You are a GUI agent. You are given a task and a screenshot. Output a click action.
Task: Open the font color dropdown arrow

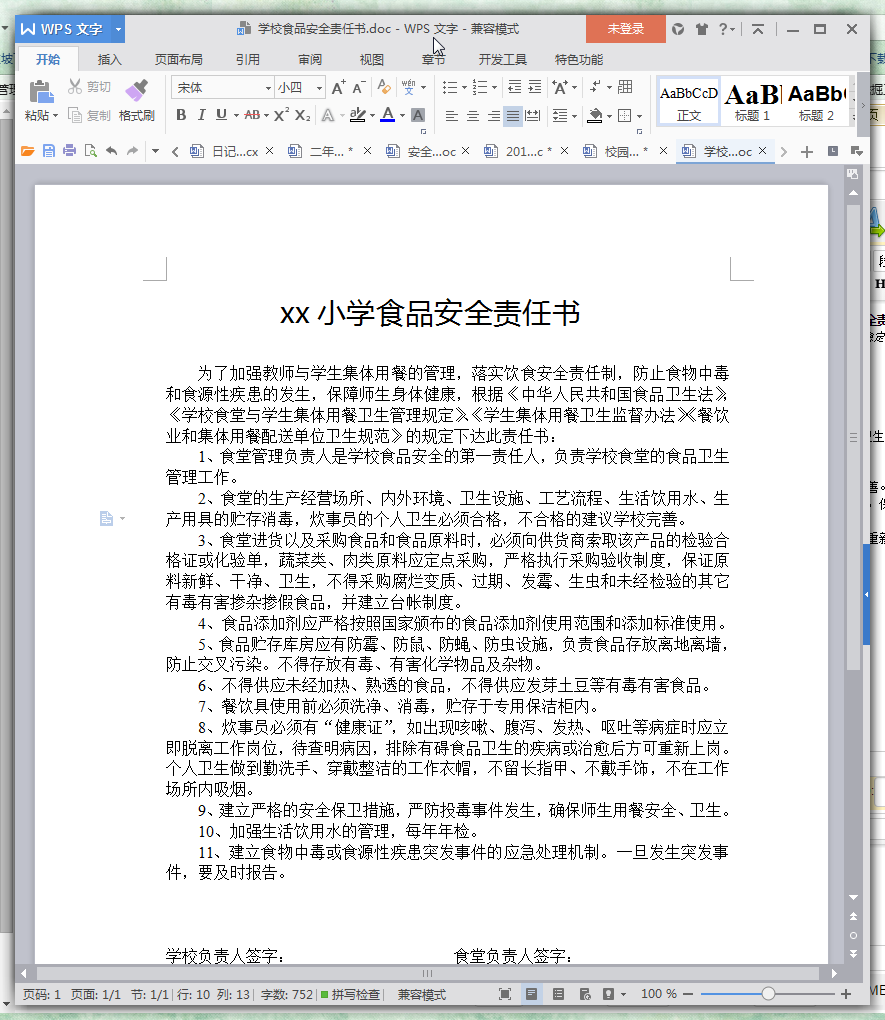[x=402, y=116]
